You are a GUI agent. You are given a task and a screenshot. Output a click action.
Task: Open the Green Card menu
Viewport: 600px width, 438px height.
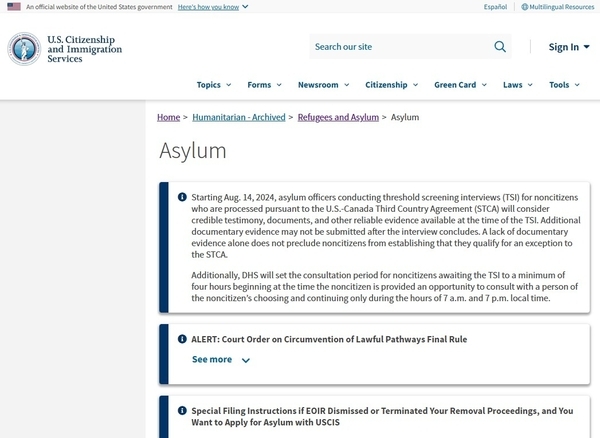(460, 85)
